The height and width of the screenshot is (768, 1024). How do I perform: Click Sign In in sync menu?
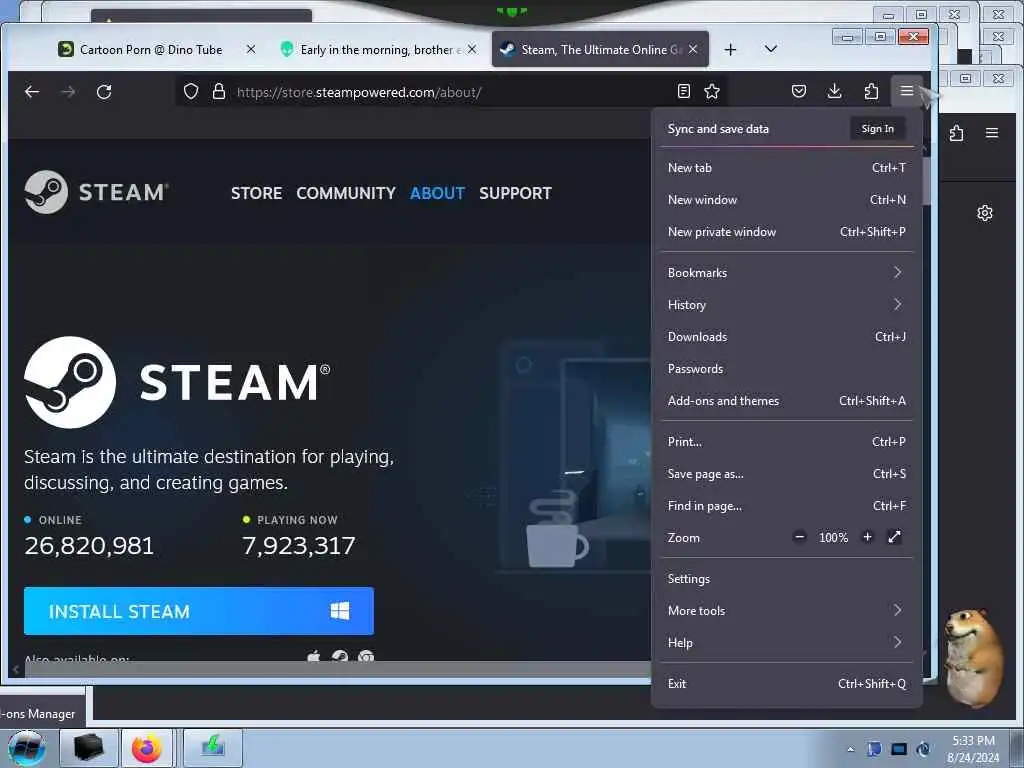(877, 129)
